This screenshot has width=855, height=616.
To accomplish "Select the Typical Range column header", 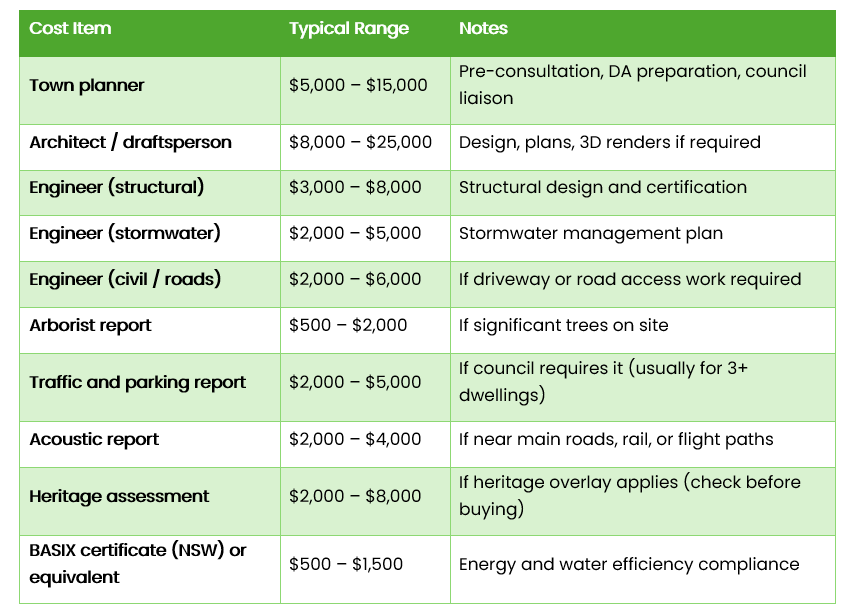I will 349,28.
